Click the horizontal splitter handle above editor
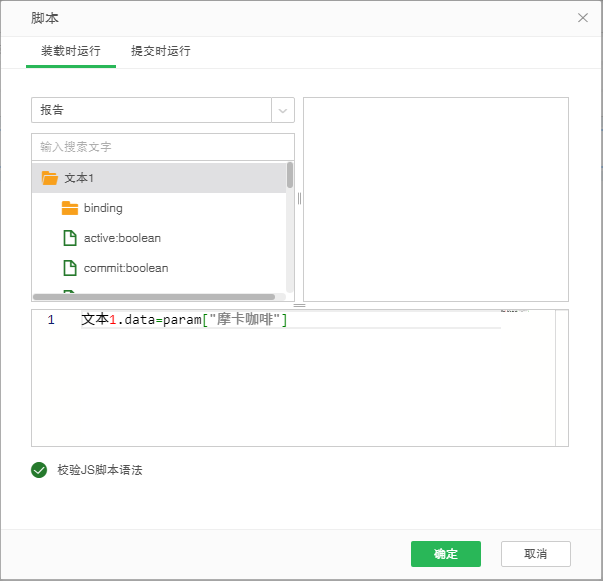603x581 pixels. click(299, 306)
